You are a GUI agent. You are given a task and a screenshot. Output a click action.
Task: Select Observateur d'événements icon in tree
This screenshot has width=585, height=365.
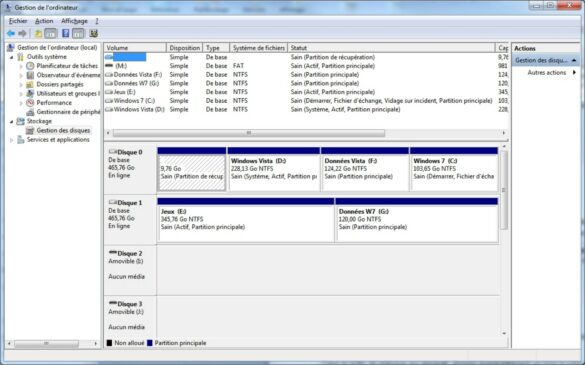(30, 75)
